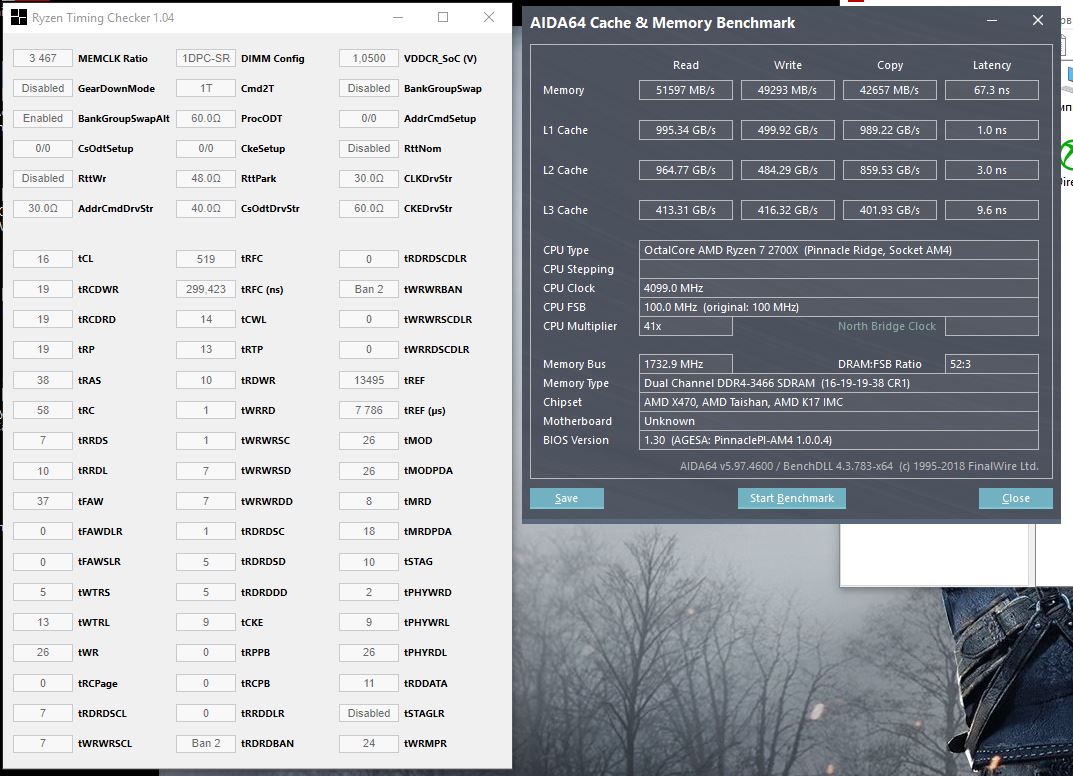Click the tCL value field

coord(42,259)
